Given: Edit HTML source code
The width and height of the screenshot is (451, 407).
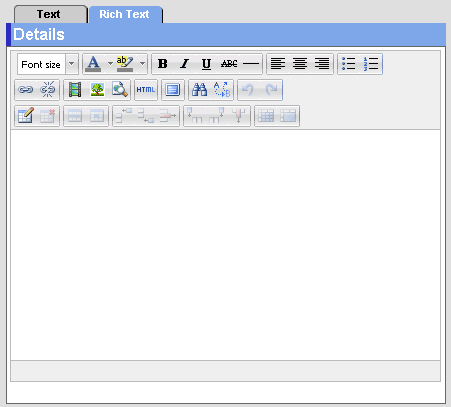Looking at the screenshot, I should coord(146,90).
